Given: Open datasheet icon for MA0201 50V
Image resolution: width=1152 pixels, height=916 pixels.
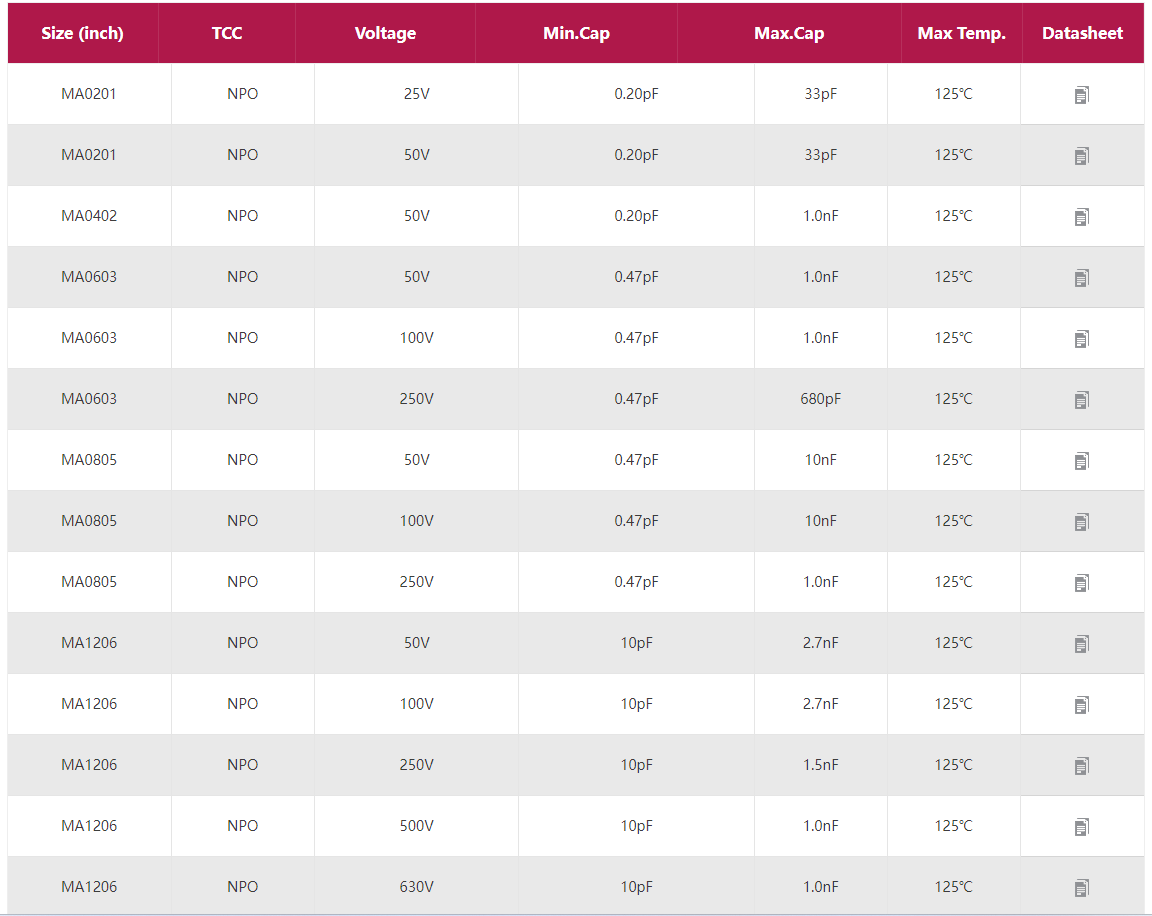Looking at the screenshot, I should 1081,156.
